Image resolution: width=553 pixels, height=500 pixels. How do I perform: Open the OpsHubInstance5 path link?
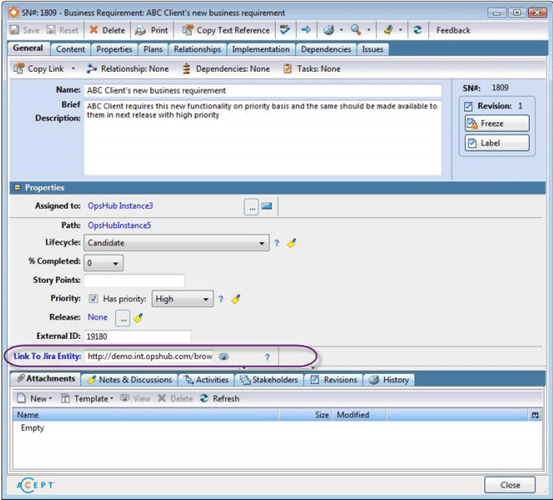click(x=119, y=225)
